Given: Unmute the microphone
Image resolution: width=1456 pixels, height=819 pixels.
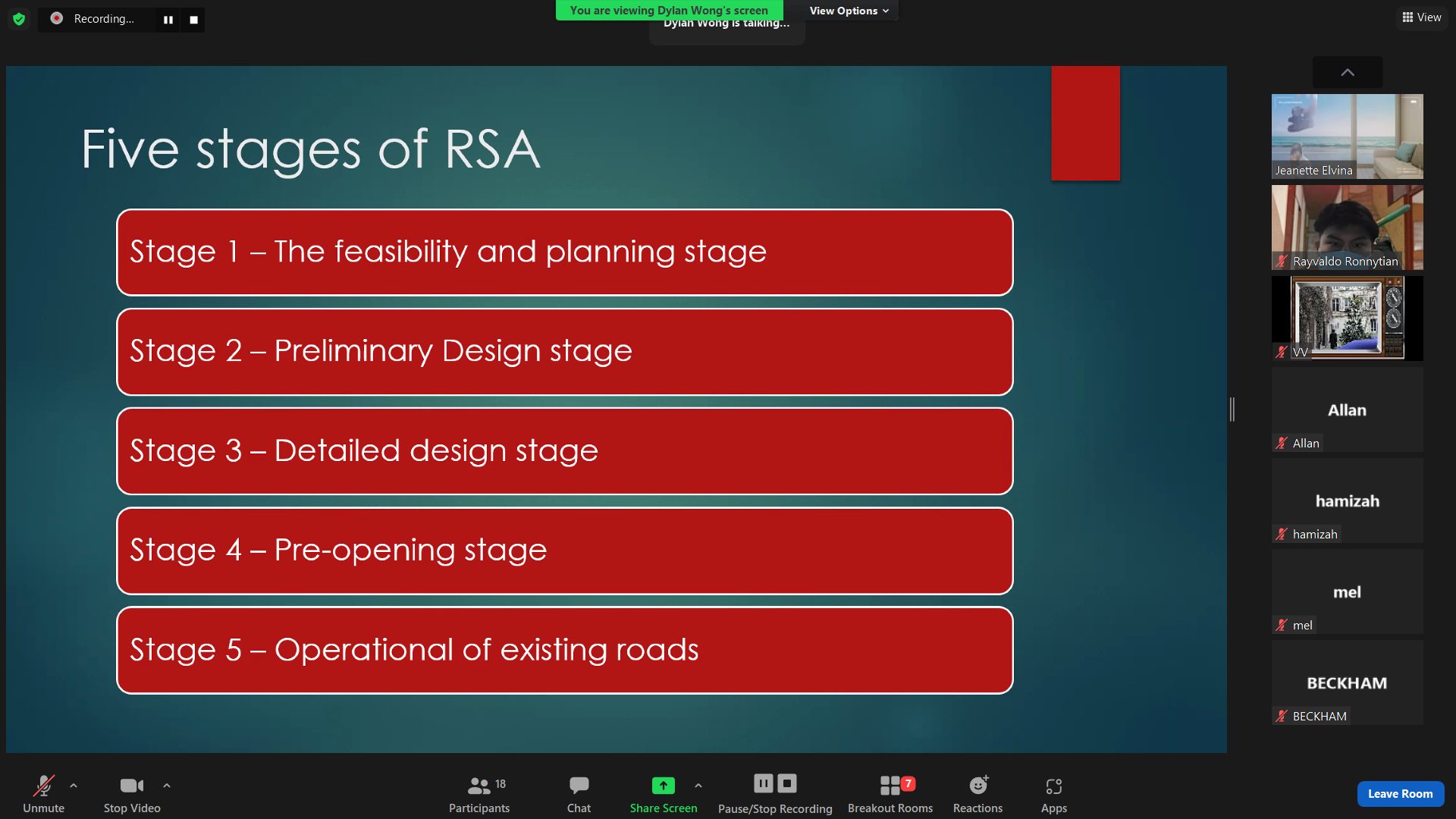Looking at the screenshot, I should coord(44,794).
